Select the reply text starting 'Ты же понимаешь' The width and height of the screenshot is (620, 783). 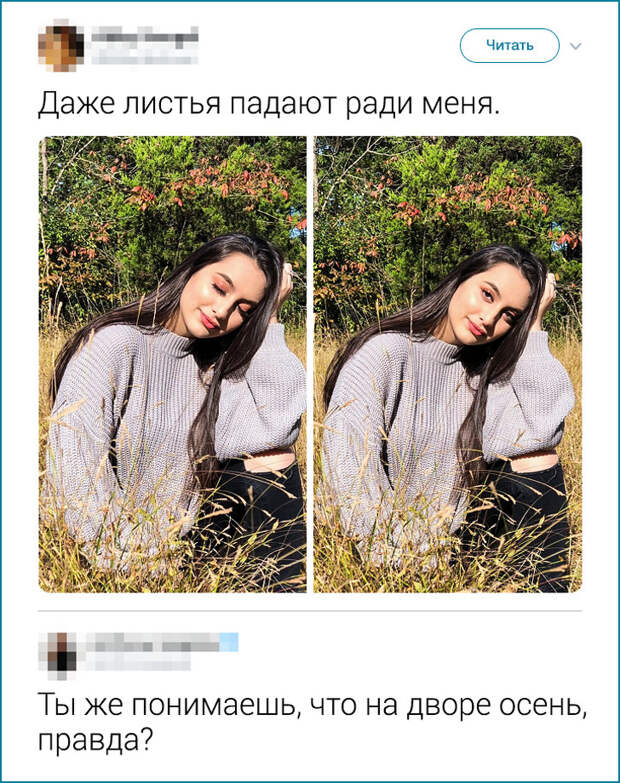(x=311, y=723)
